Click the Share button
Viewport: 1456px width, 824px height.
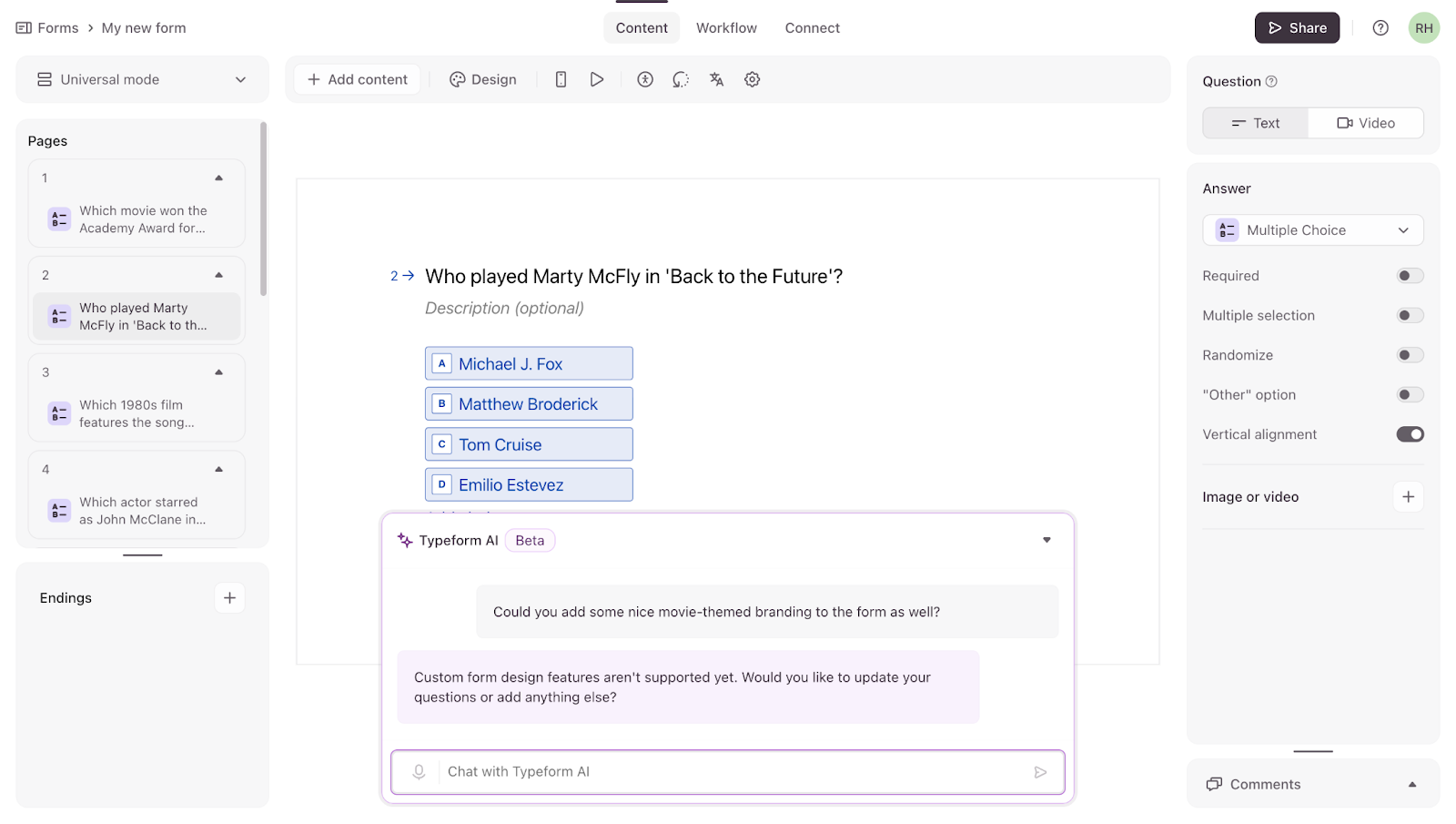[1297, 28]
